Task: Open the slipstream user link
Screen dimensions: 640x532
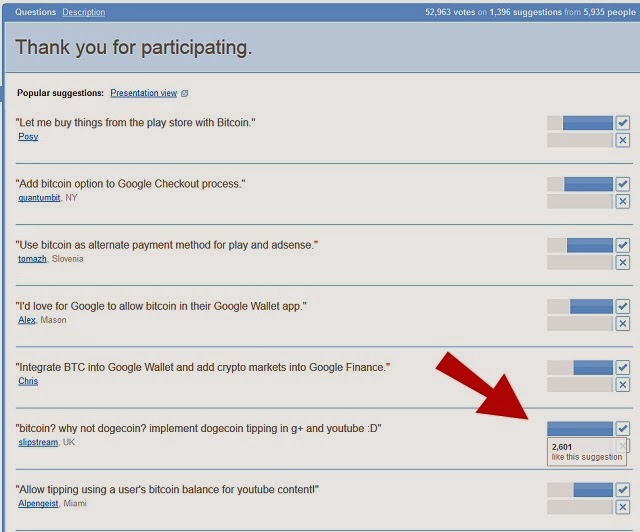Action: [x=38, y=442]
